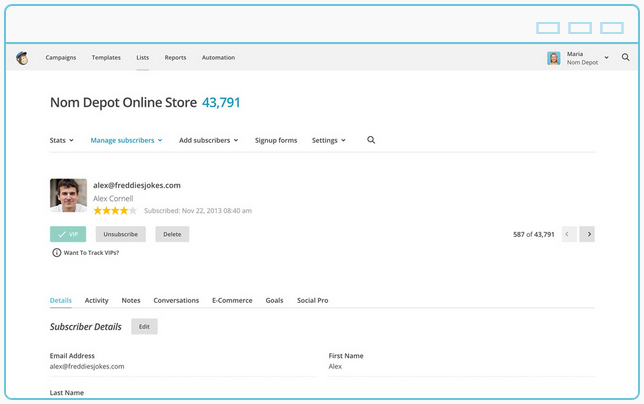
Task: Switch to the Conversations tab
Action: pyautogui.click(x=176, y=301)
